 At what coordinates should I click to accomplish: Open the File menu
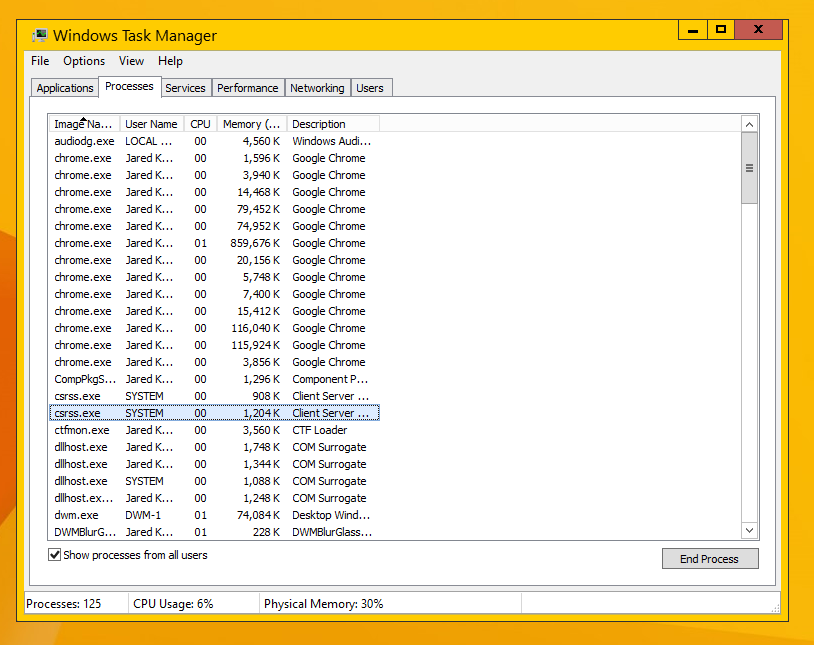(40, 61)
